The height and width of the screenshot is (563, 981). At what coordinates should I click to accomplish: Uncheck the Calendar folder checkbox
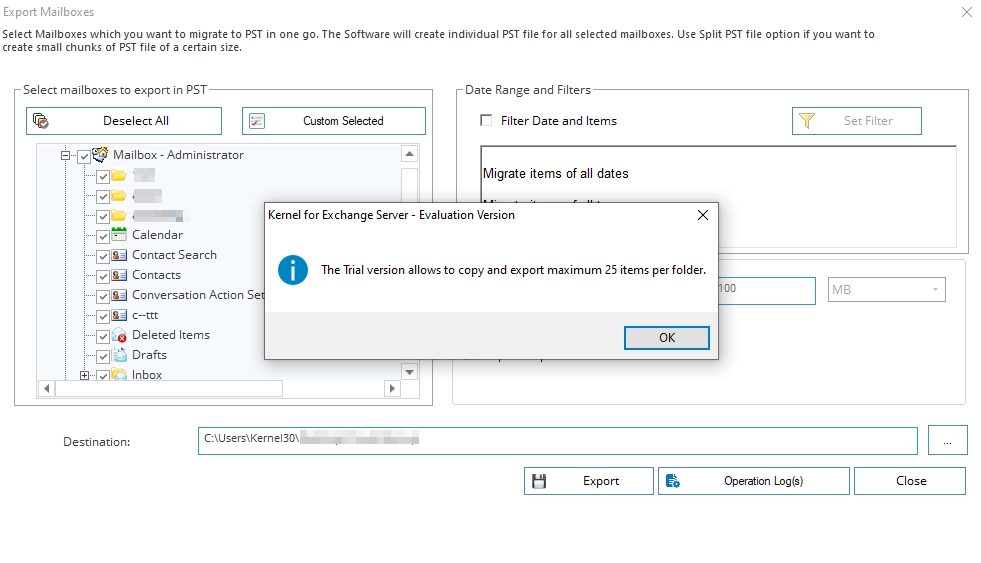[103, 236]
